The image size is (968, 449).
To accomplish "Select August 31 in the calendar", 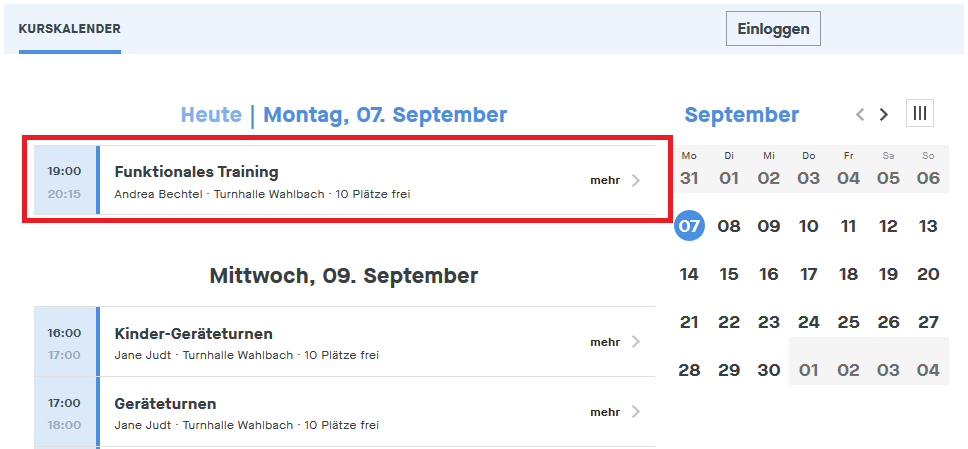I will pos(689,178).
